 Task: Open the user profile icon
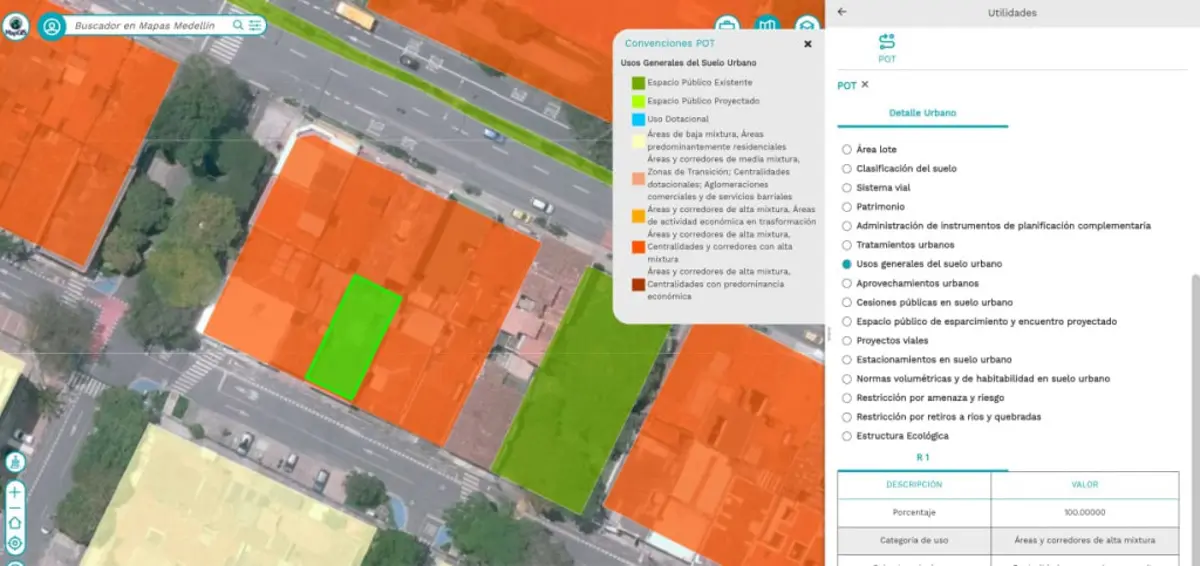pos(51,26)
